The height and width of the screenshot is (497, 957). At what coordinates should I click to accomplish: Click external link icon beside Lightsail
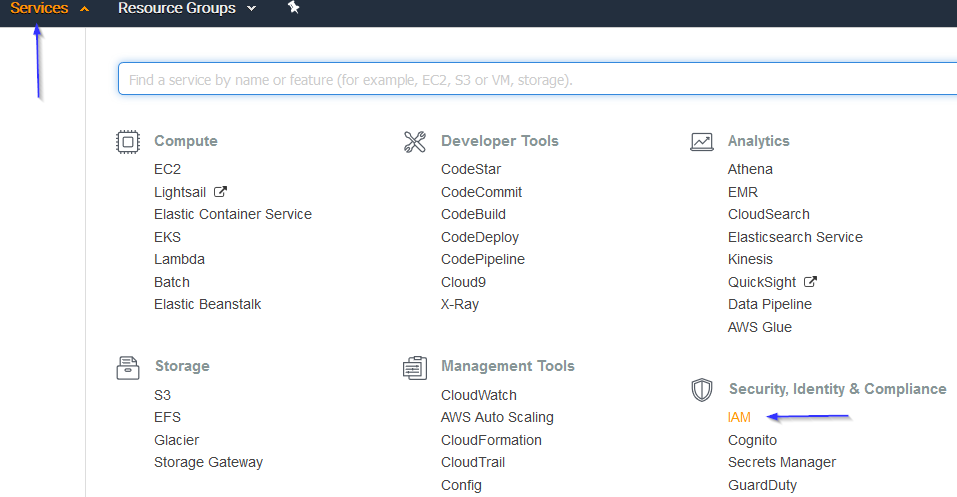coord(220,192)
